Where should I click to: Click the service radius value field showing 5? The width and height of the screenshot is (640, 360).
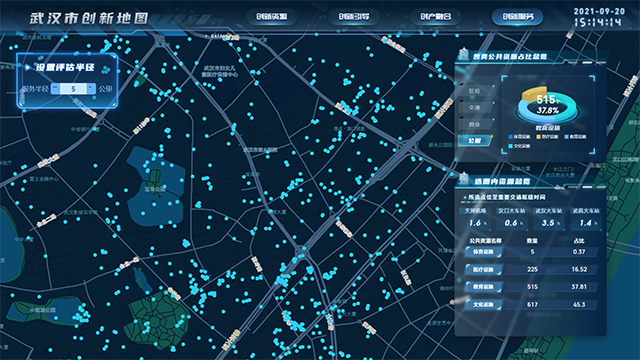pyautogui.click(x=73, y=89)
